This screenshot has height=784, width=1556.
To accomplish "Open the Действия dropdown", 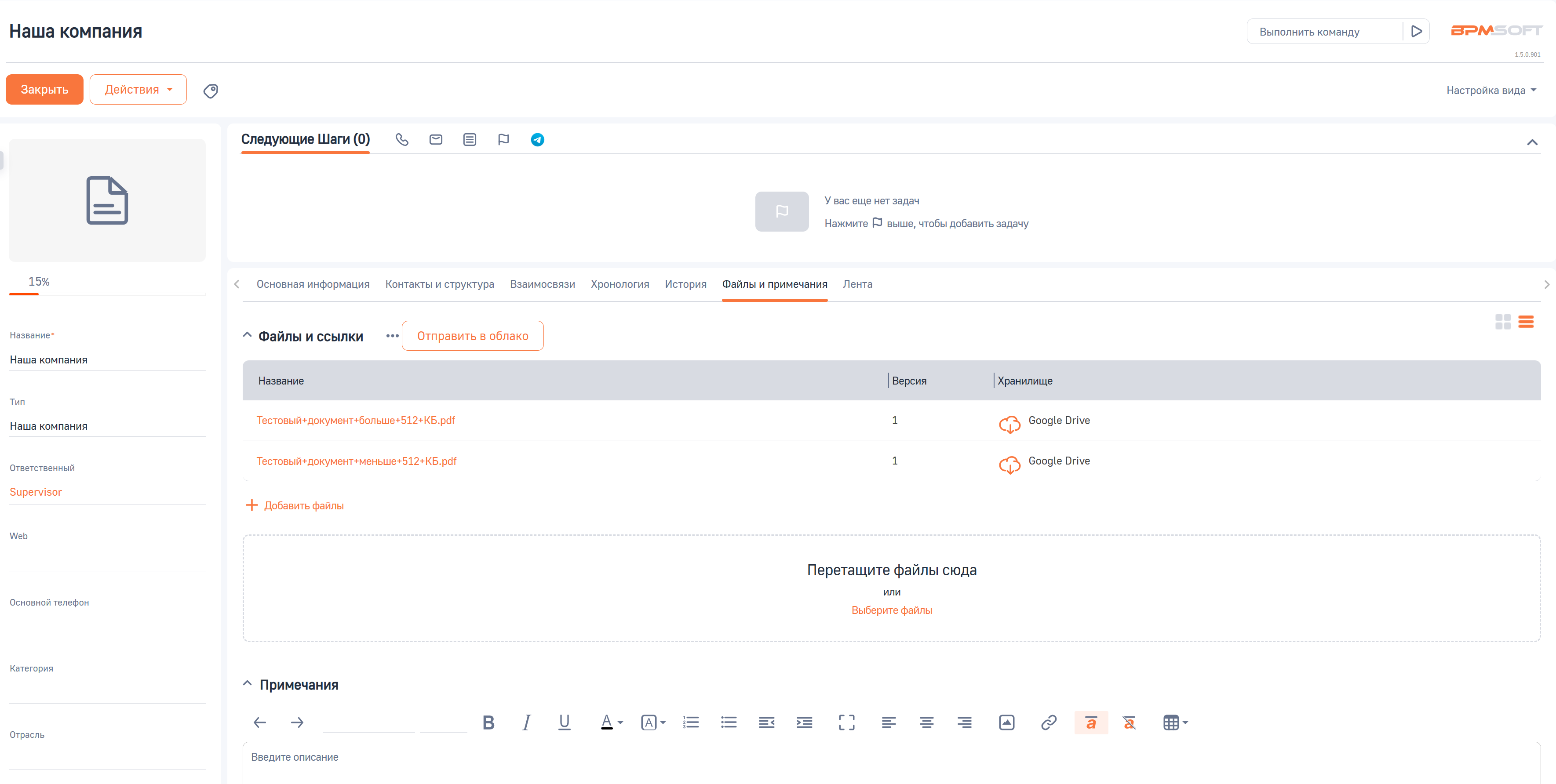I will click(138, 89).
